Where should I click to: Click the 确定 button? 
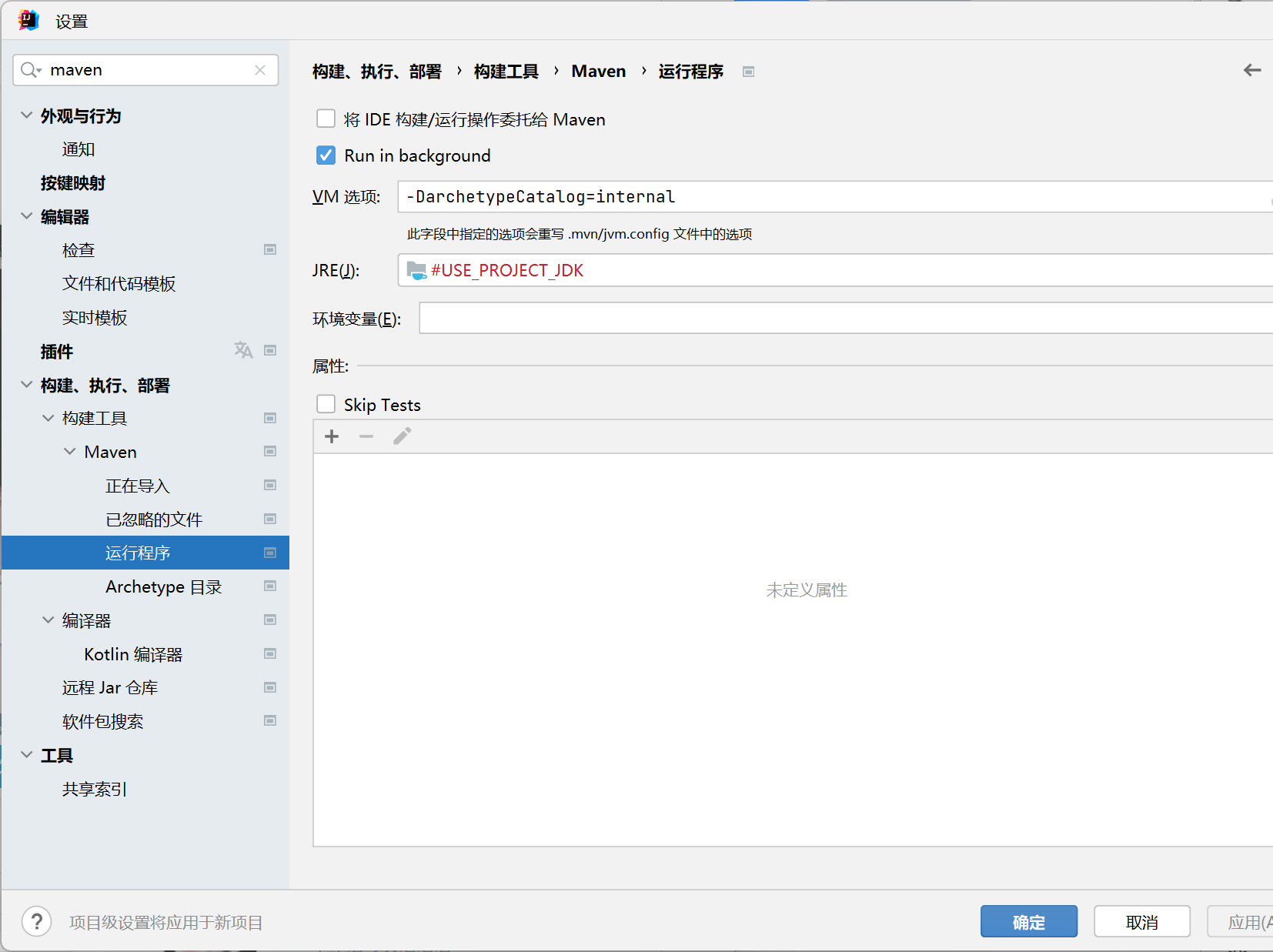point(1029,921)
